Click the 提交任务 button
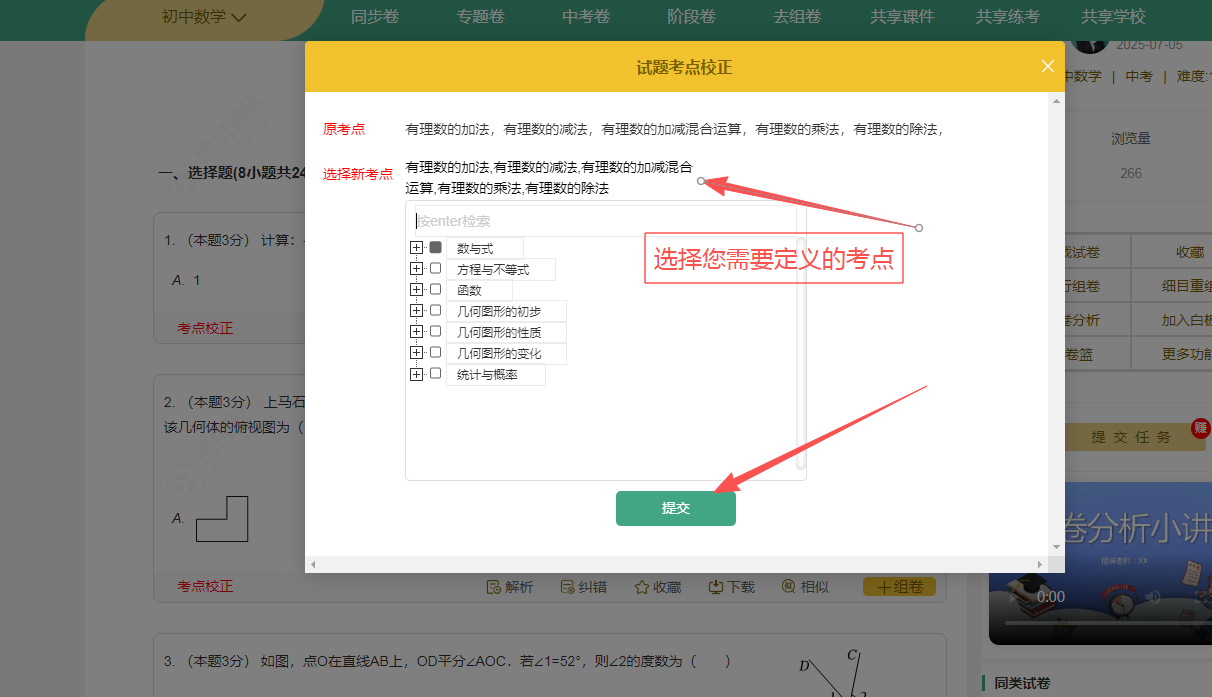Viewport: 1212px width, 697px height. pos(1130,437)
